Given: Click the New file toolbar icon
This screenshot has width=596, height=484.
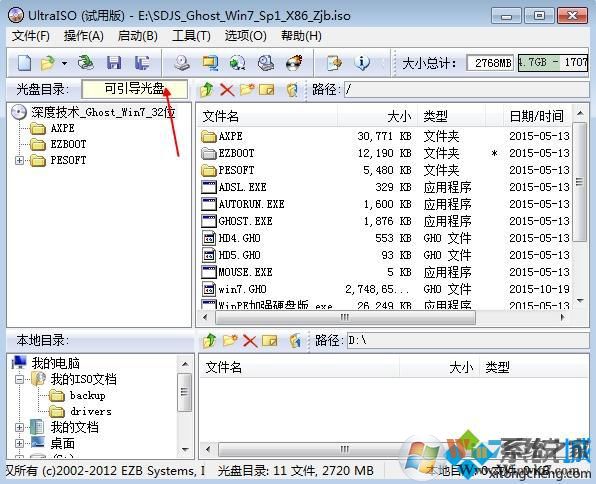Looking at the screenshot, I should click(x=24, y=63).
